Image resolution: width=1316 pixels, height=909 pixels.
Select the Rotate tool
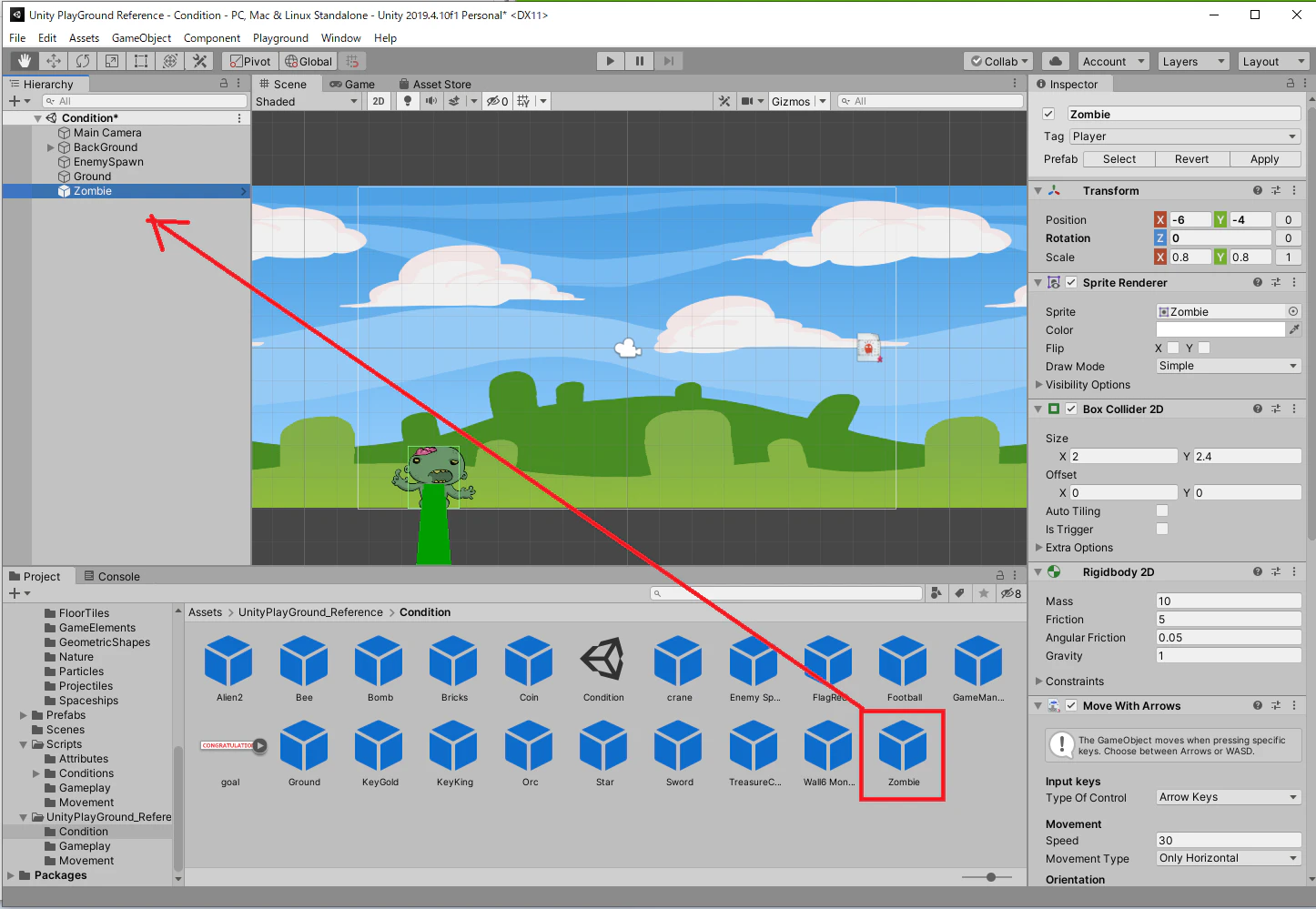click(83, 61)
